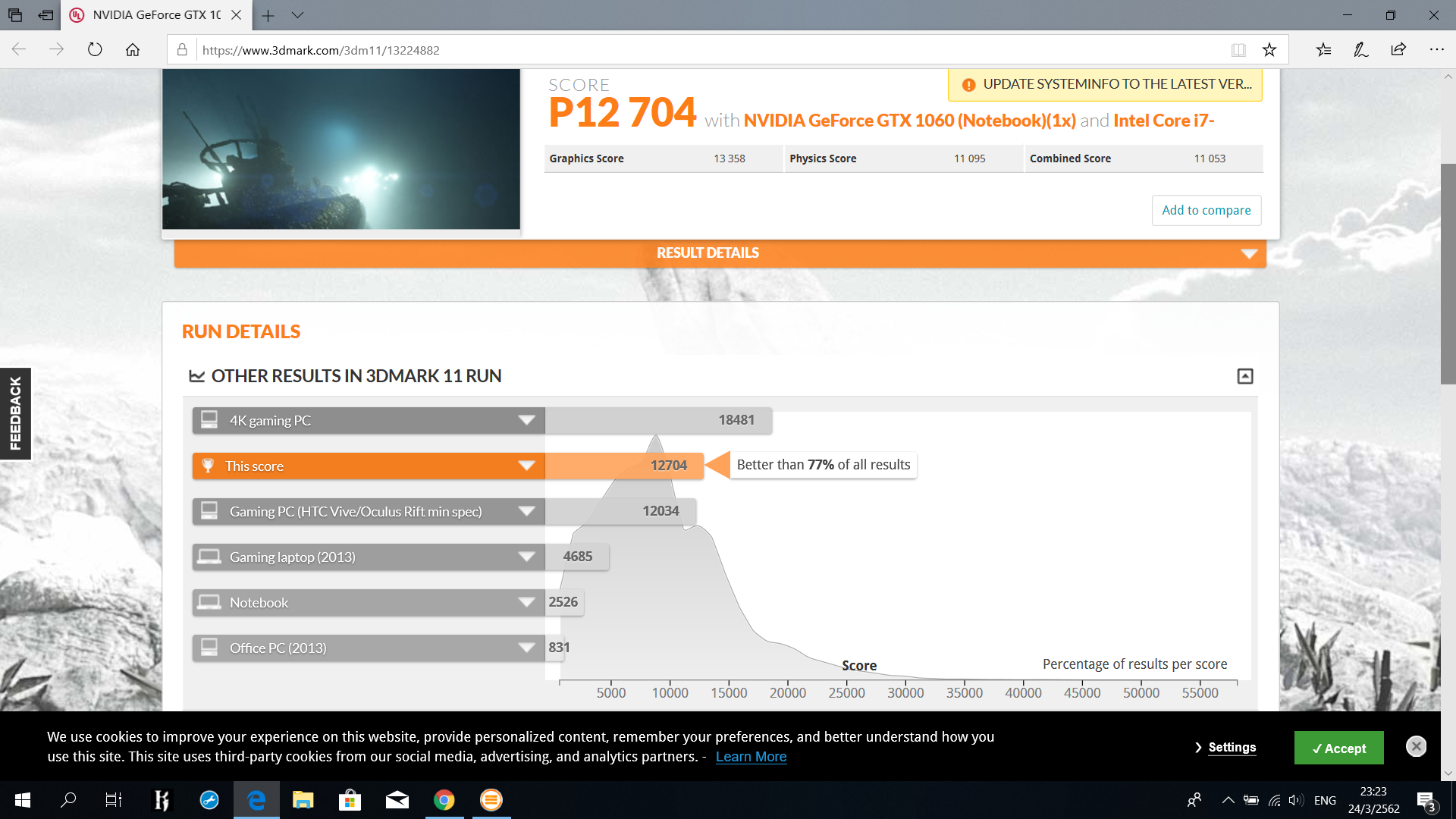
Task: Expand the 4K gaming PC dropdown
Action: 527,421
